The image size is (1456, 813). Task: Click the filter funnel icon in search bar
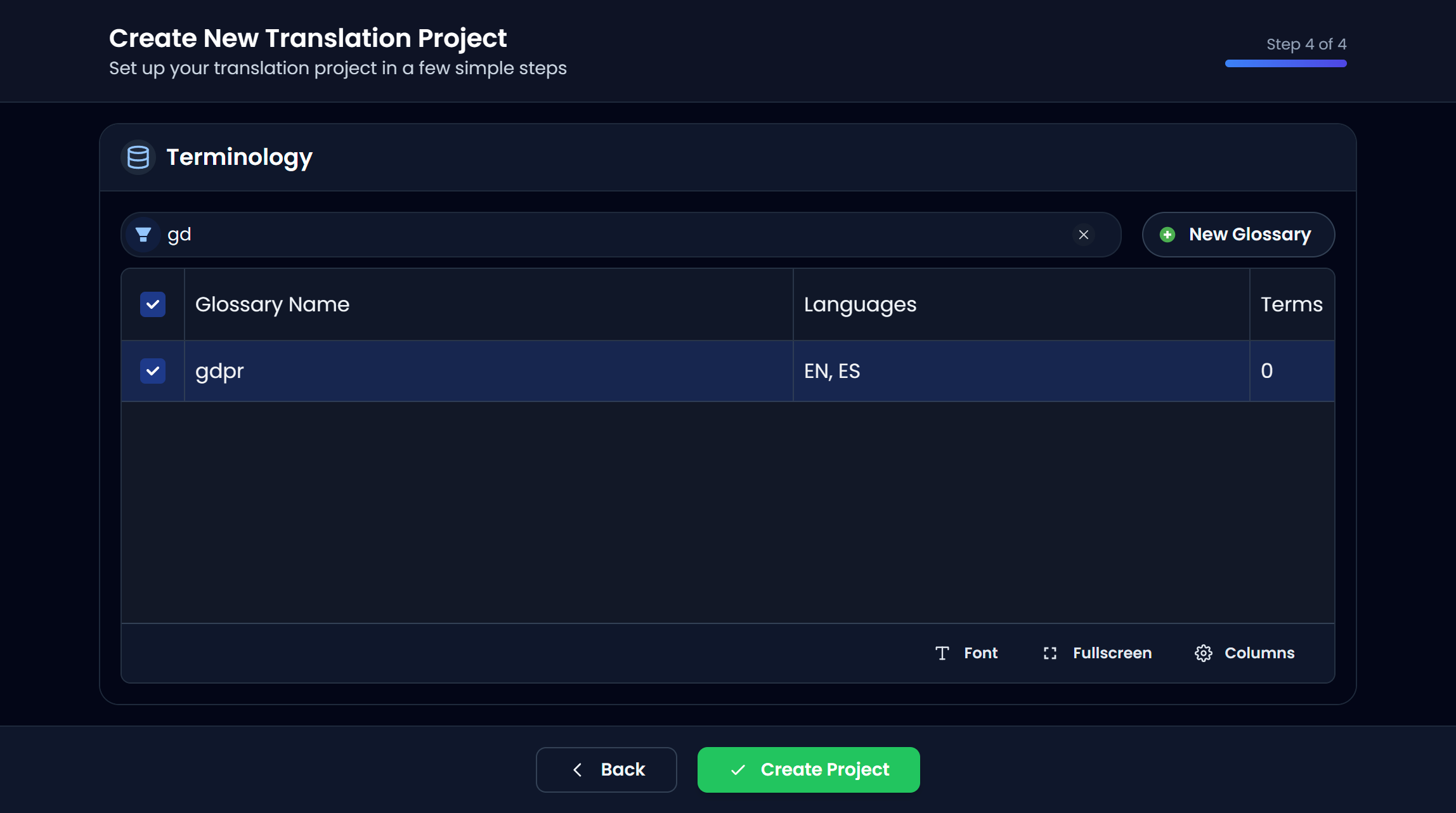[143, 234]
